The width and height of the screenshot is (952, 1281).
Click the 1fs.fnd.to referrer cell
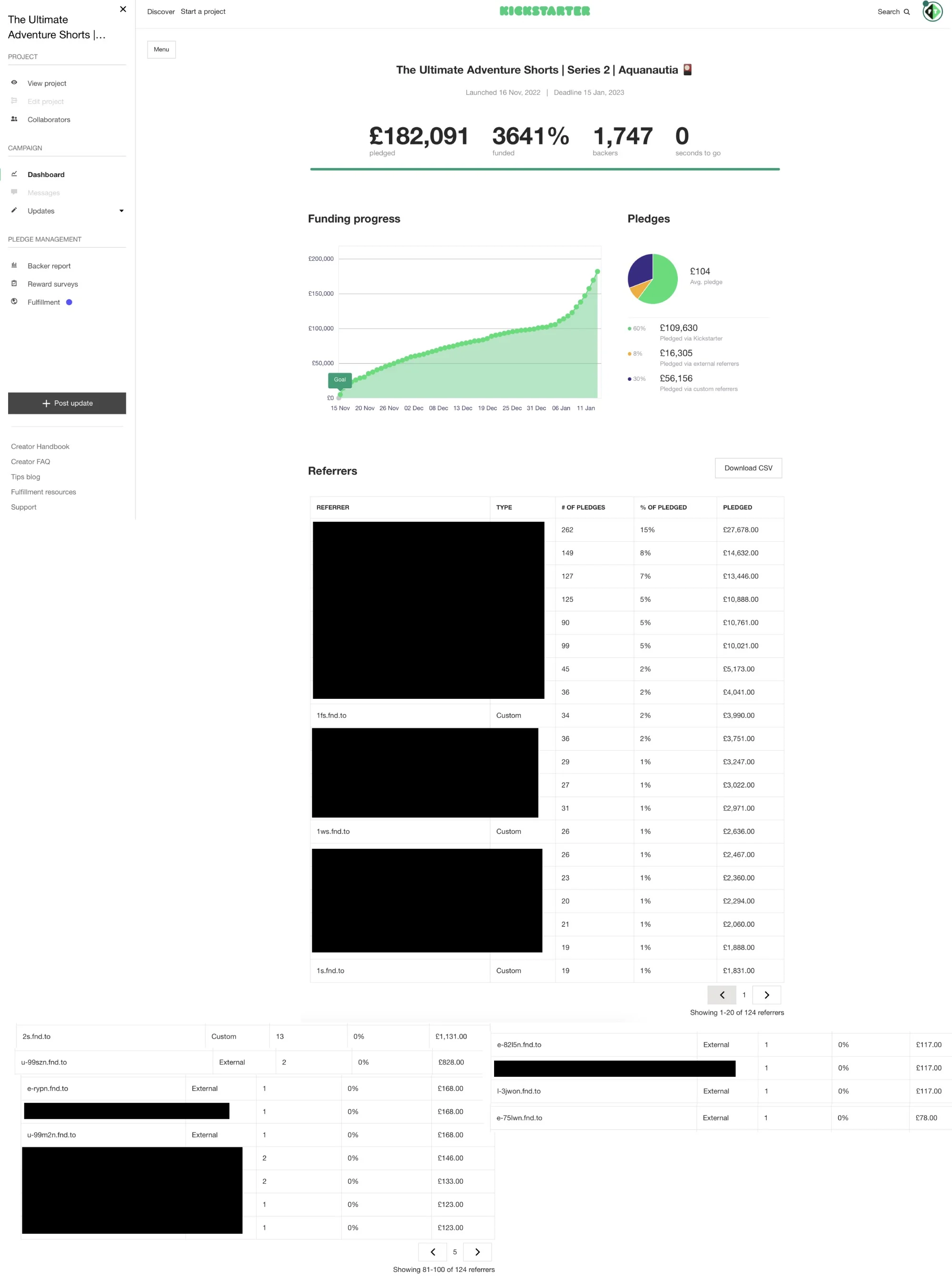click(x=400, y=715)
